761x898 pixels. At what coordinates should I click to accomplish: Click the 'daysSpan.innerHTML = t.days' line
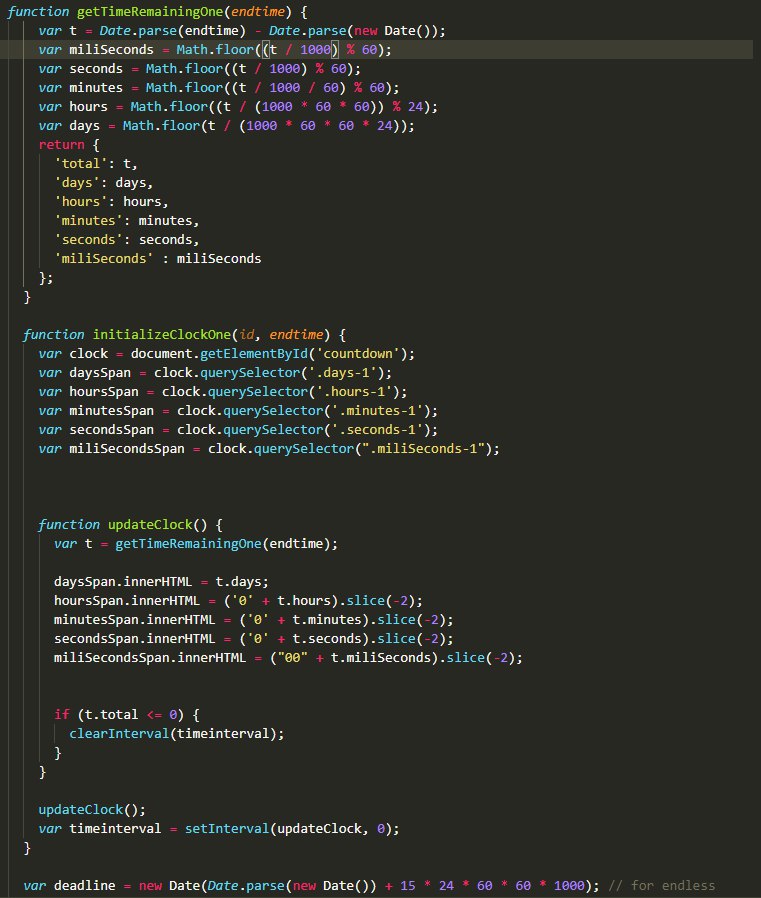[161, 581]
